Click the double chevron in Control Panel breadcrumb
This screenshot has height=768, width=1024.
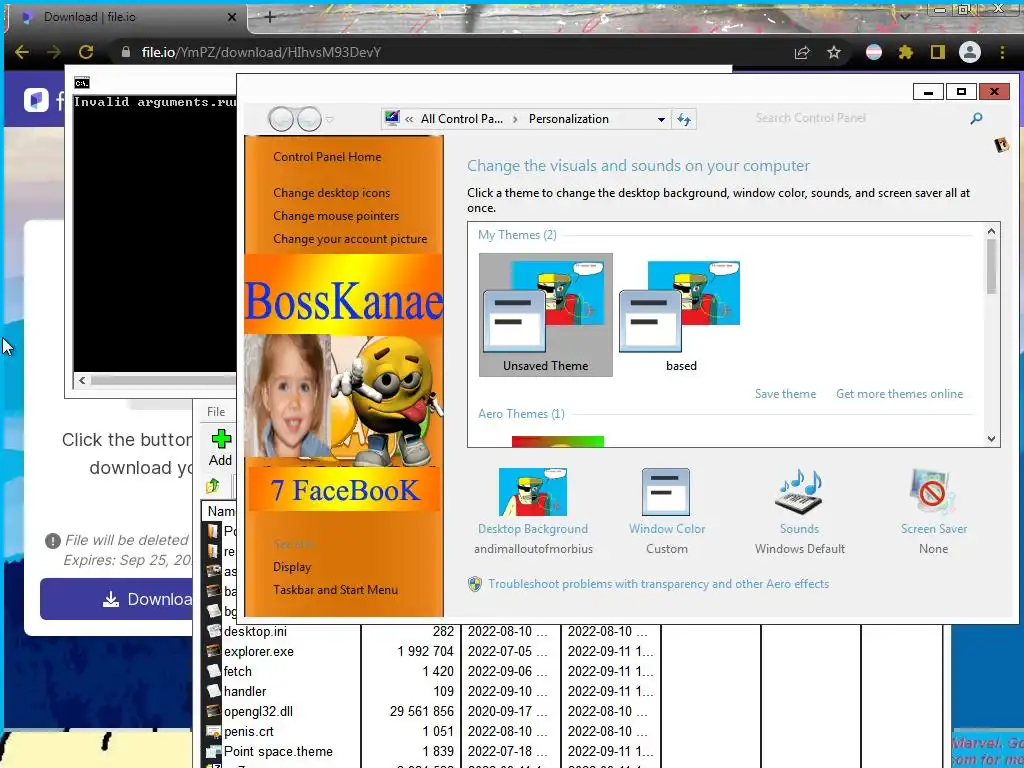coord(409,120)
